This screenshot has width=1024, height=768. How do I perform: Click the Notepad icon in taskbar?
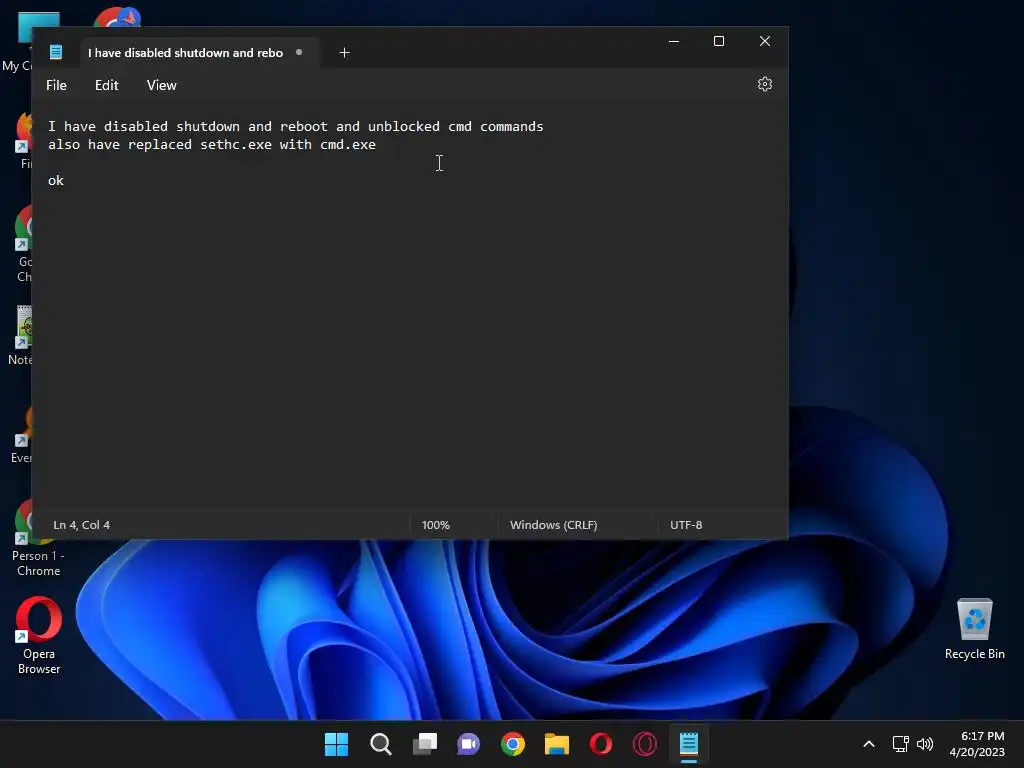pyautogui.click(x=689, y=744)
